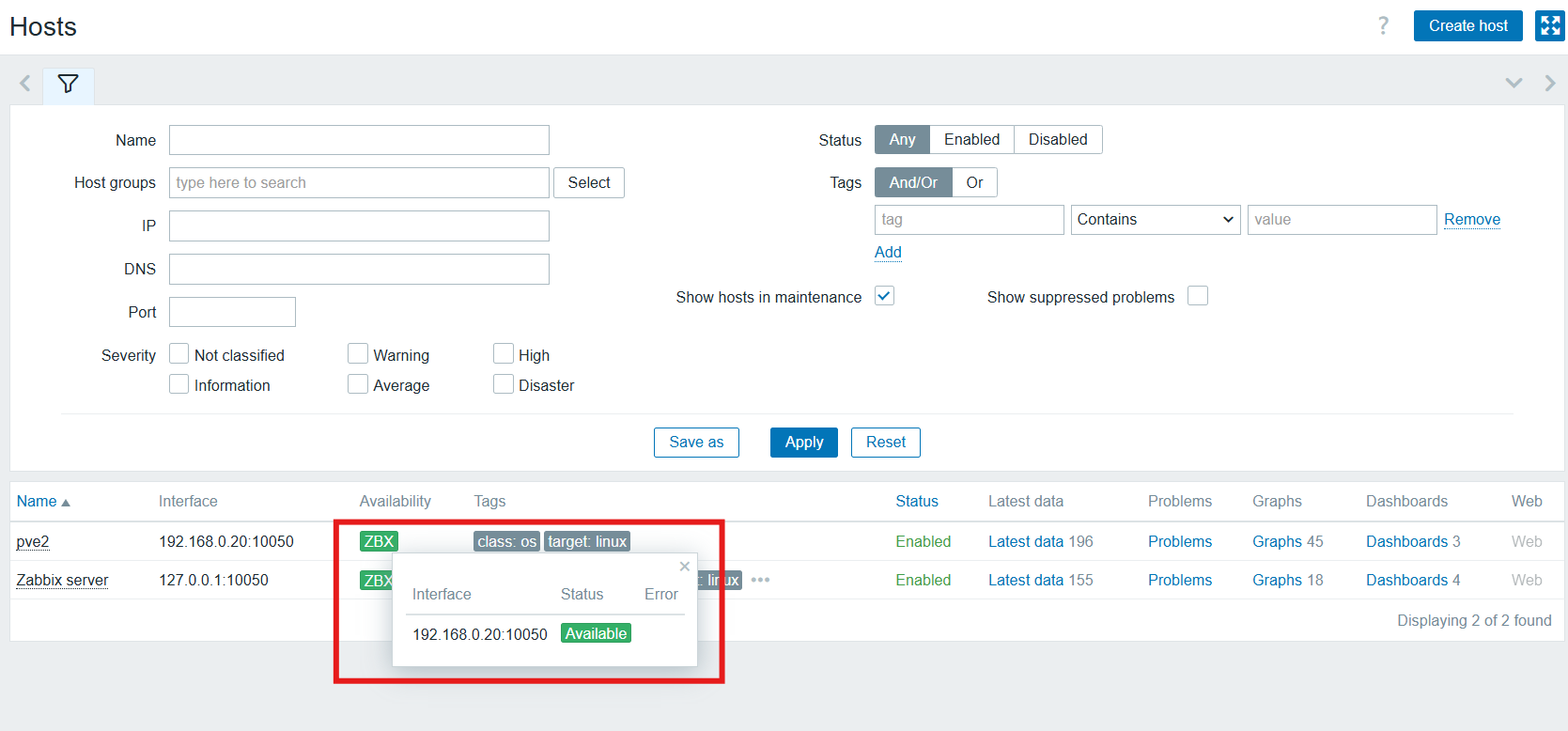Open the Contains tag operator dropdown
The height and width of the screenshot is (731, 1568).
tap(1155, 220)
